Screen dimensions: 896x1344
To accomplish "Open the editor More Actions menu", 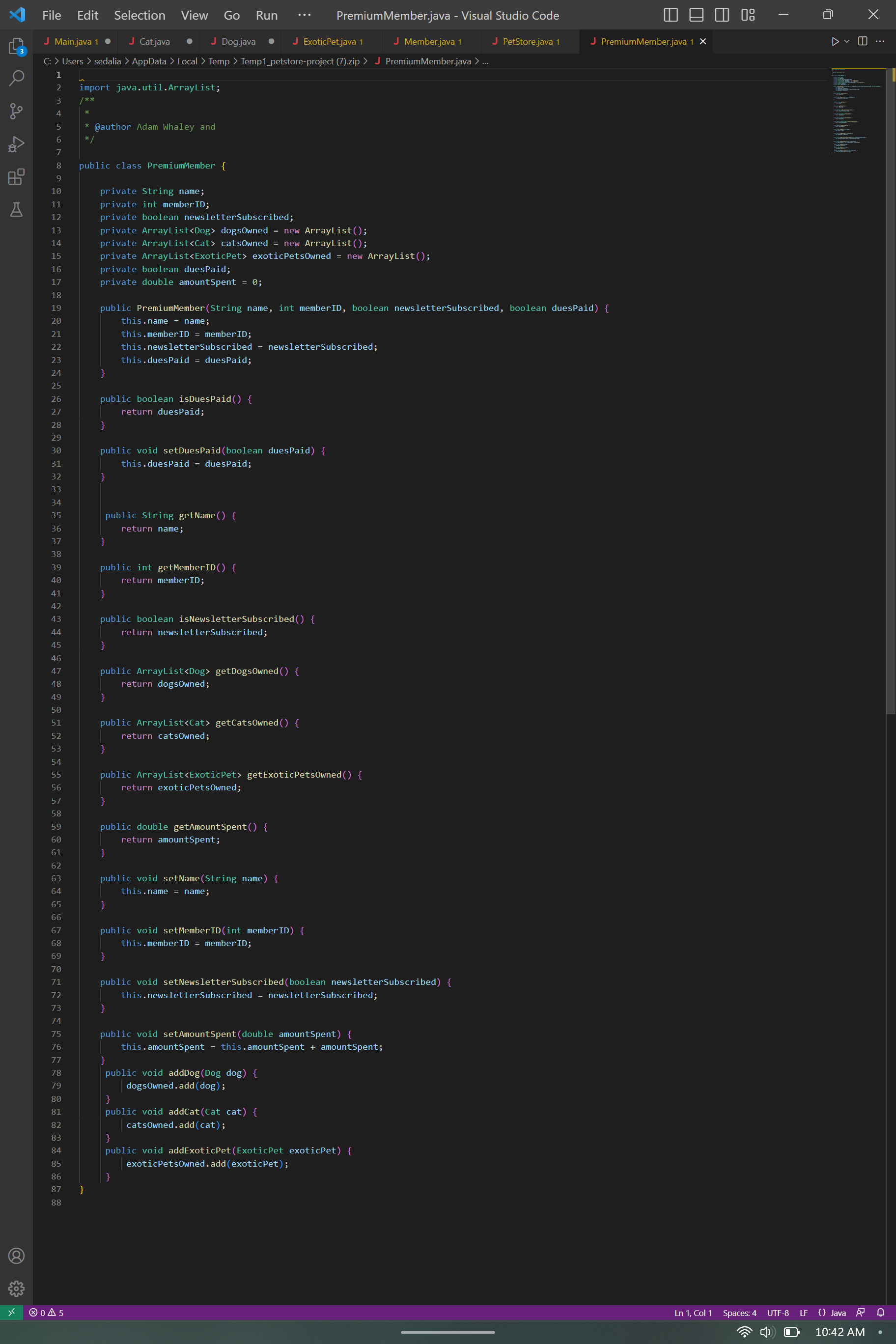I will tap(881, 41).
